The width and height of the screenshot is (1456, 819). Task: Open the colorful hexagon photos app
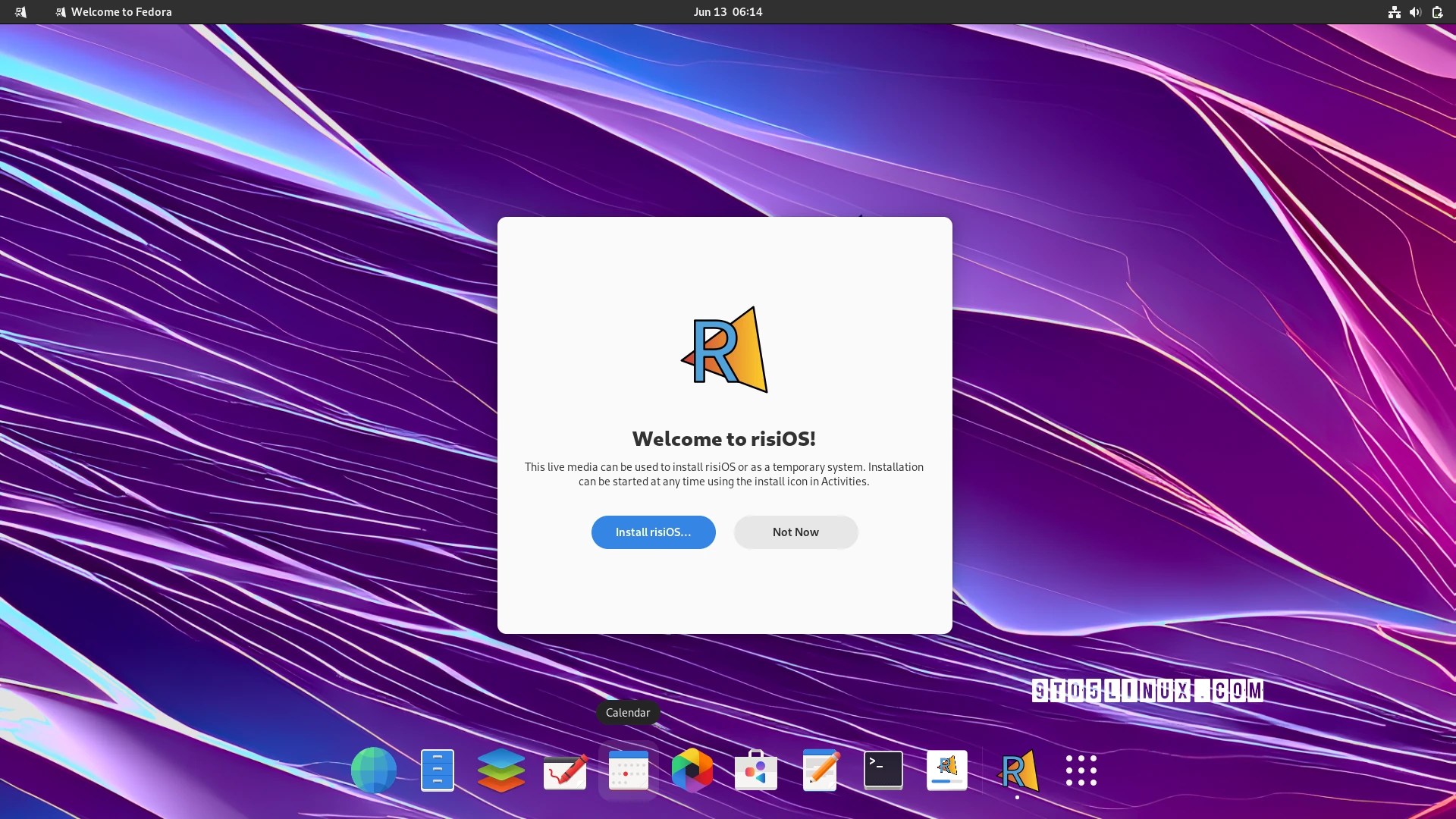(x=692, y=770)
